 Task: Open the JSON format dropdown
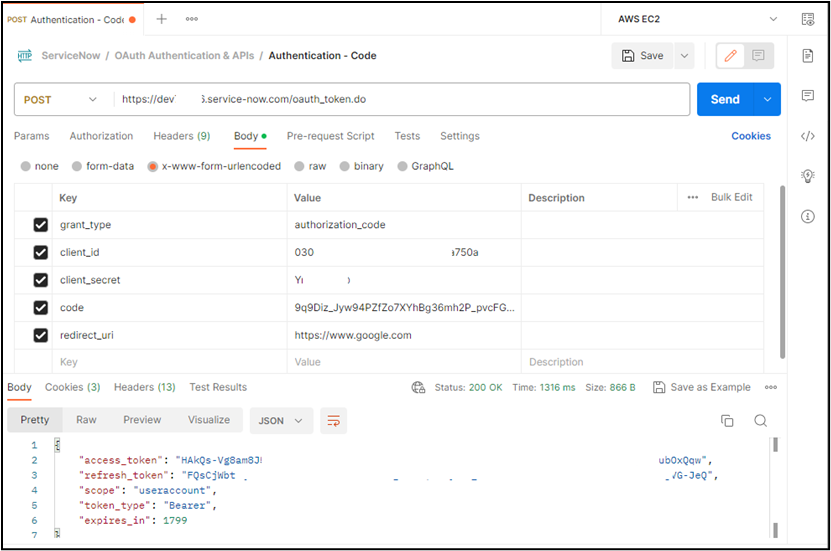[281, 421]
